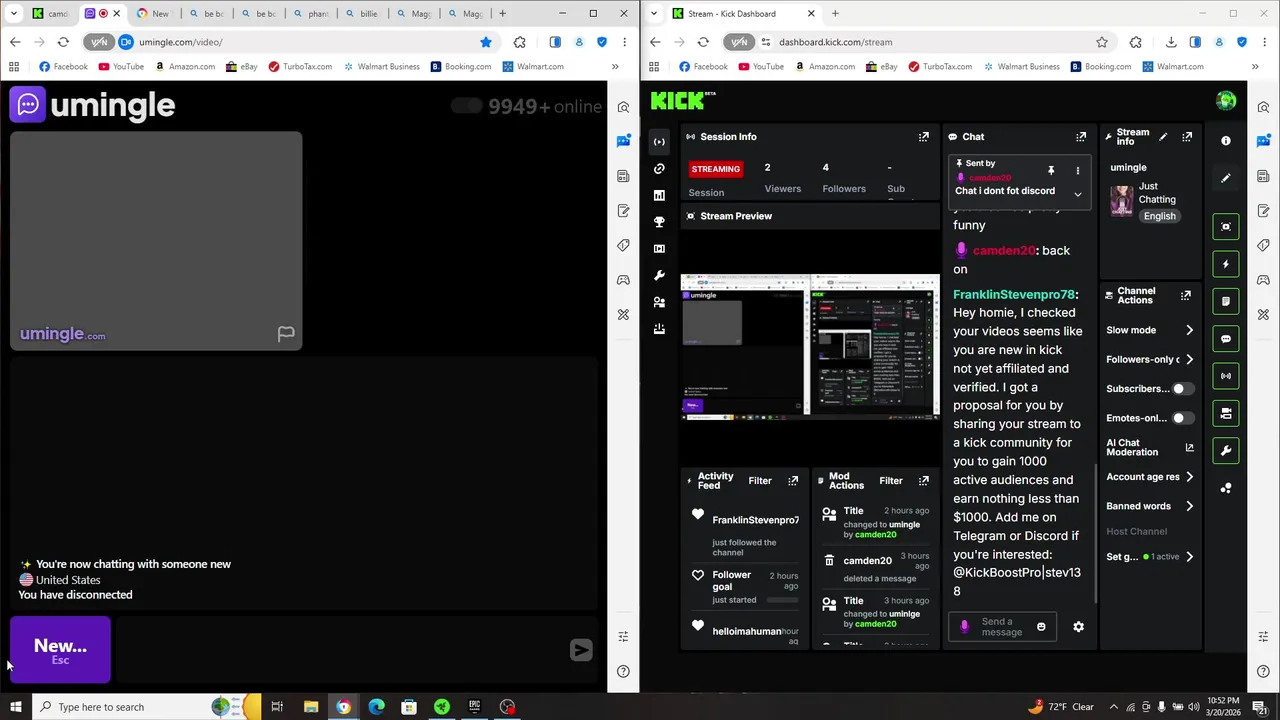Open new tab in Kick browser window
Image resolution: width=1280 pixels, height=720 pixels.
point(835,14)
